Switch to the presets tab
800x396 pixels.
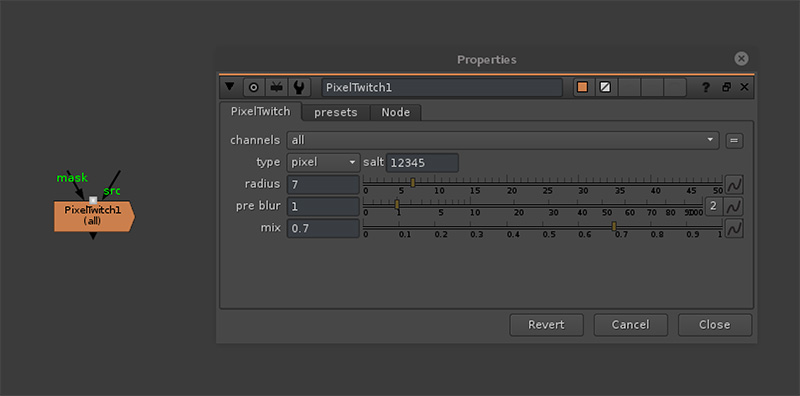pos(336,113)
